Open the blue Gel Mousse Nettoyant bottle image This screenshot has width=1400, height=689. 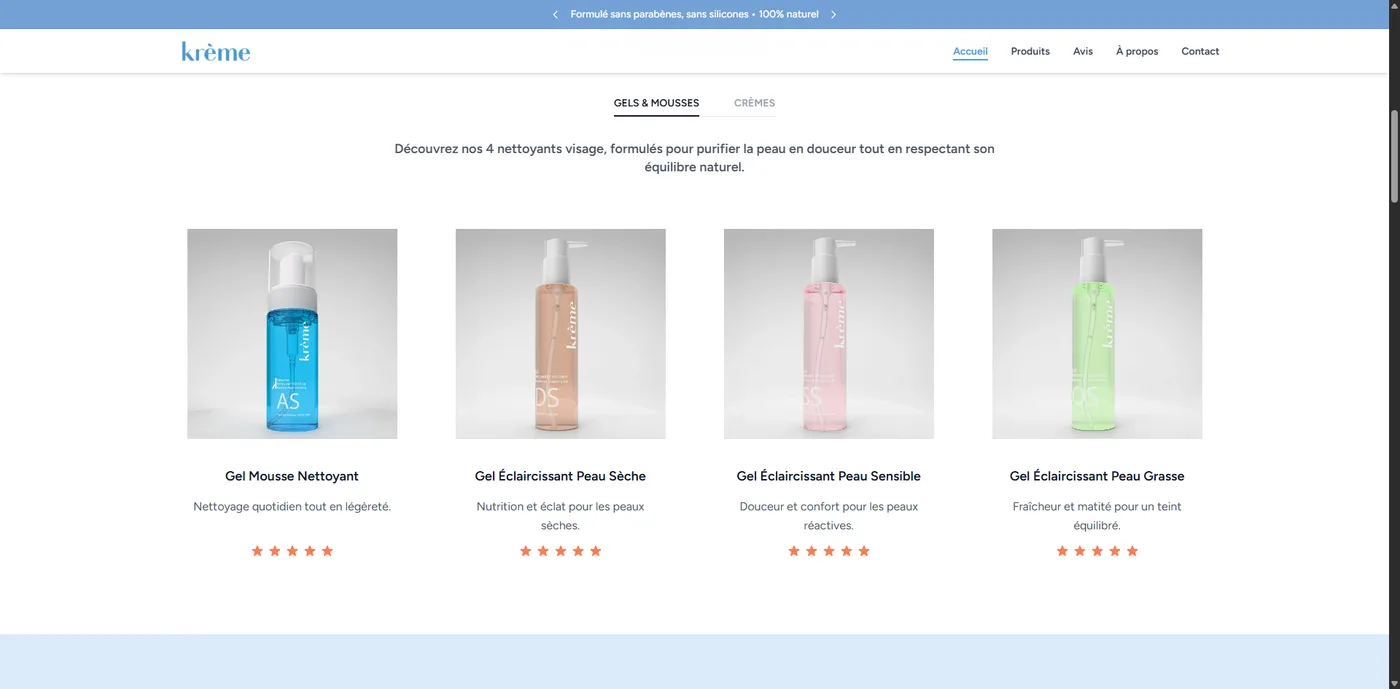coord(292,334)
